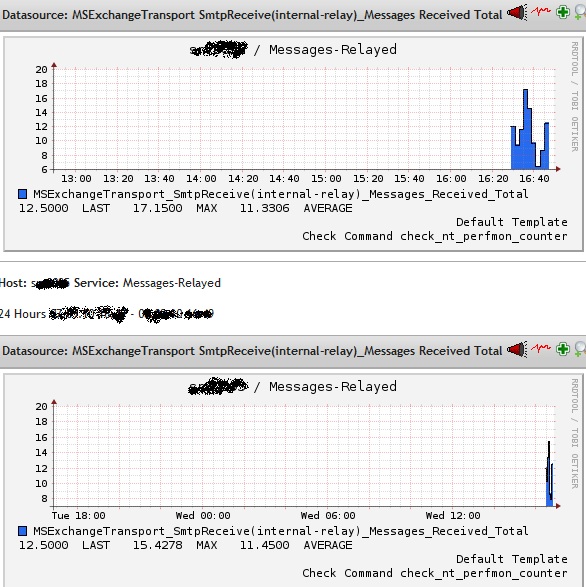Image resolution: width=586 pixels, height=587 pixels.
Task: Click the Messages-Relayed title of the 13:00–16:40 graph
Action: [333, 49]
